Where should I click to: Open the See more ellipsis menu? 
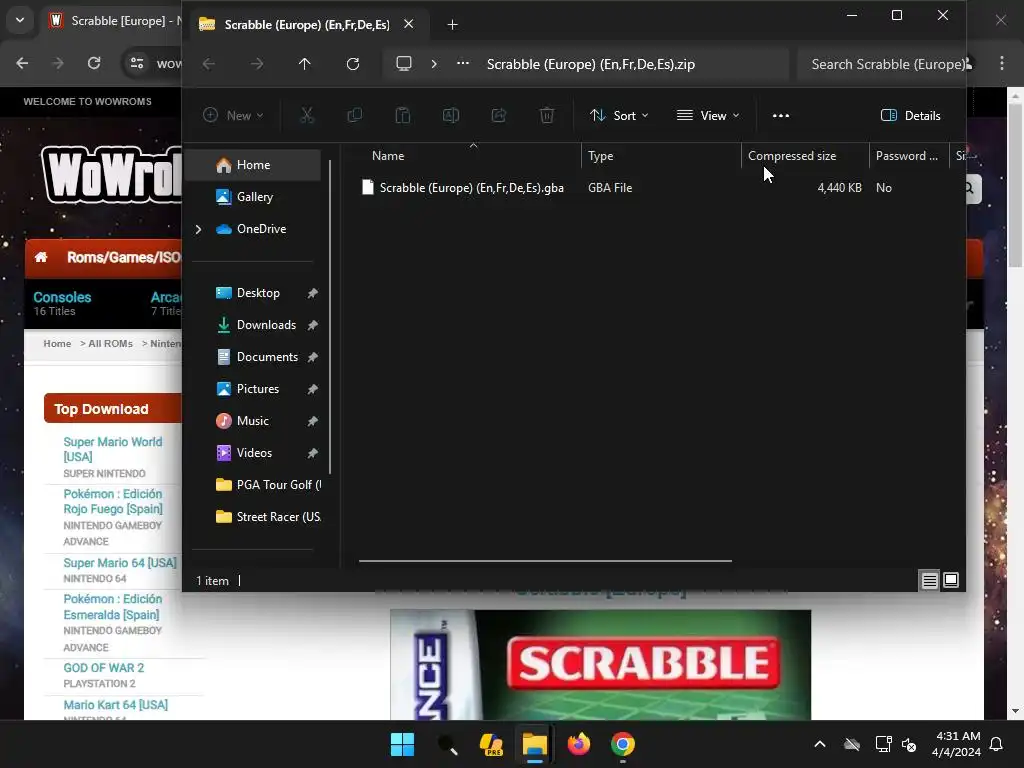tap(780, 116)
